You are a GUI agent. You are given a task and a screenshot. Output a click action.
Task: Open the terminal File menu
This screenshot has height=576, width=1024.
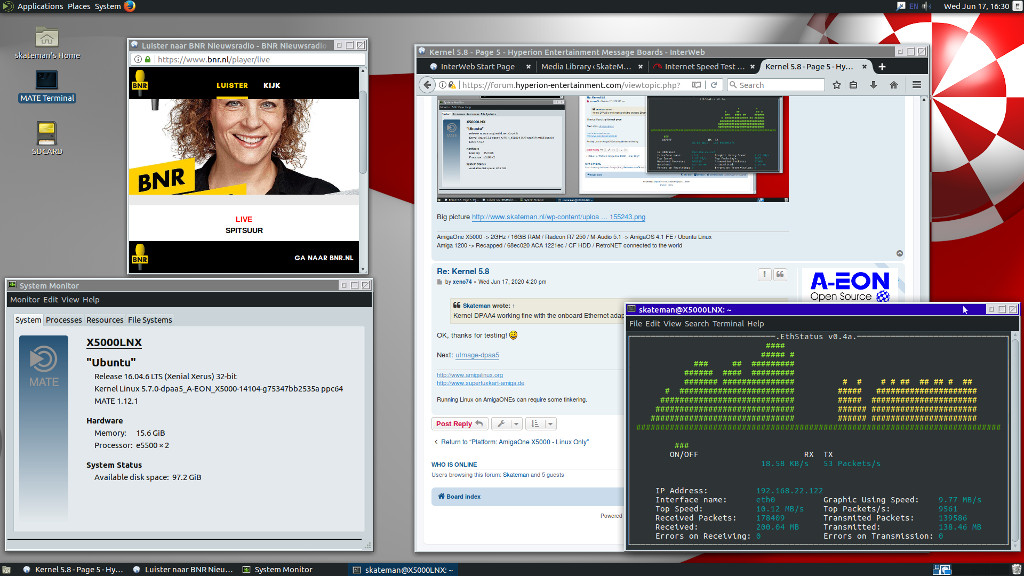[635, 324]
